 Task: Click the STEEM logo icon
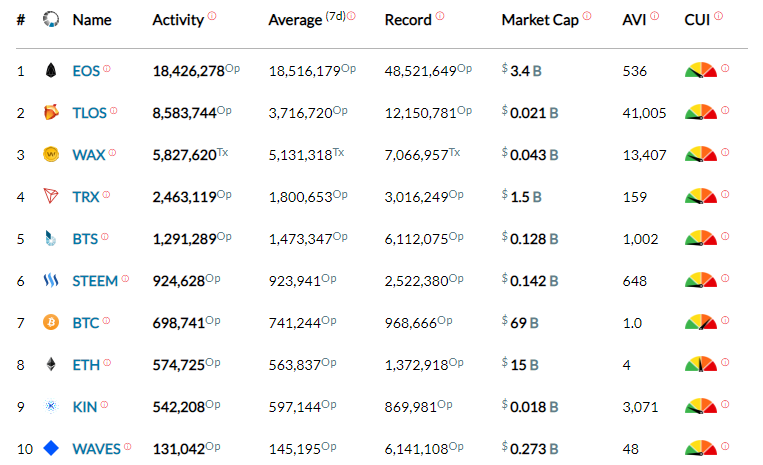[x=51, y=281]
